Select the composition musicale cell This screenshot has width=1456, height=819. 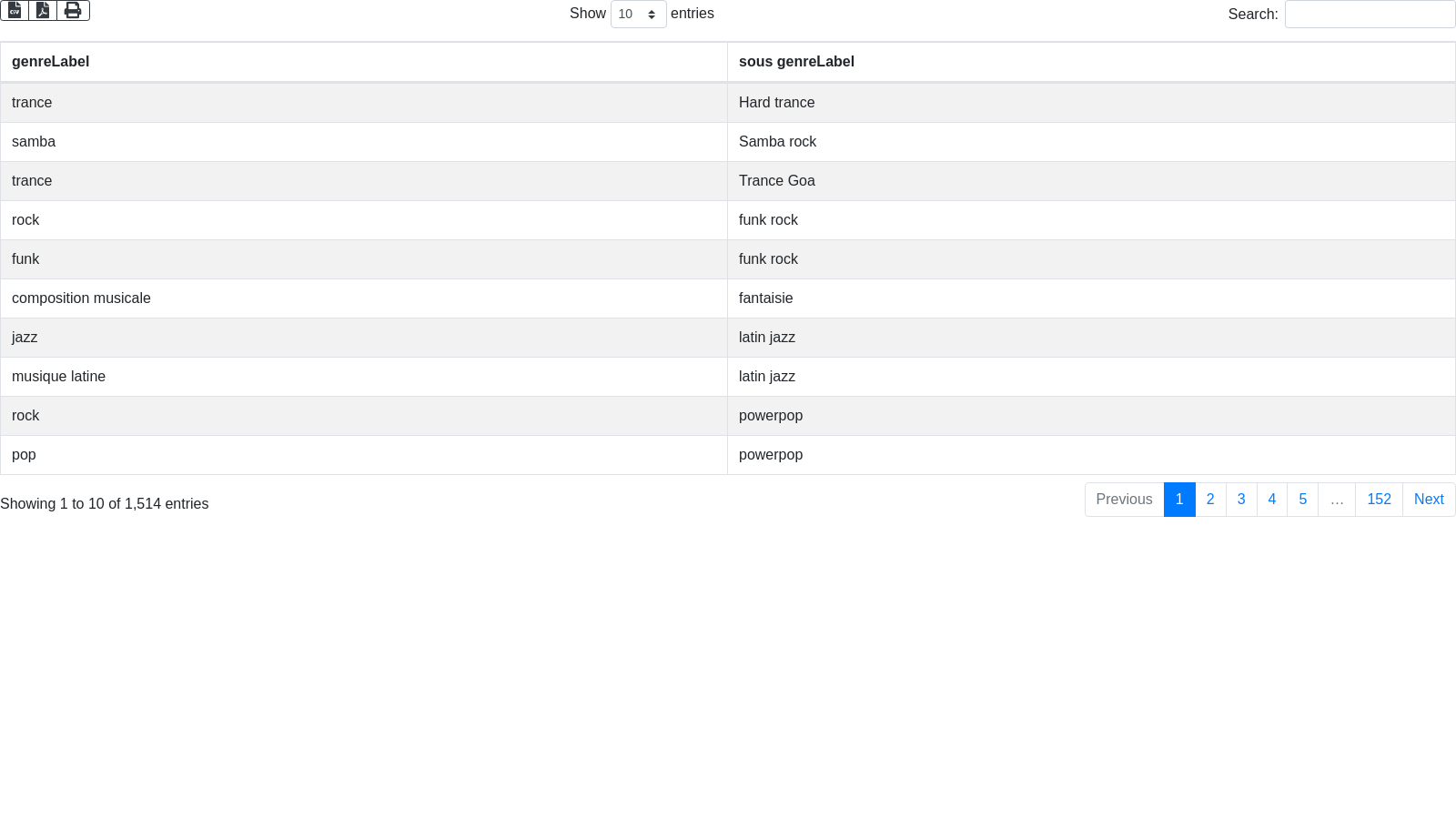point(81,298)
